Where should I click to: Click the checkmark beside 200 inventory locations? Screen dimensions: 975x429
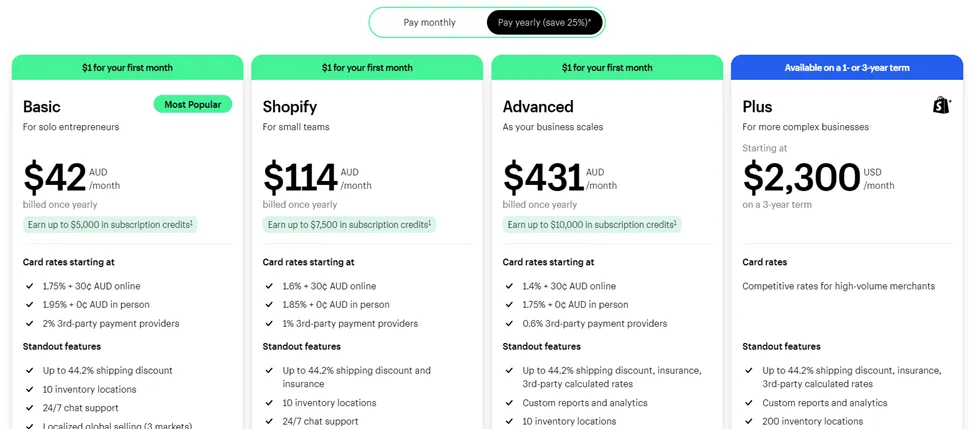pos(750,421)
